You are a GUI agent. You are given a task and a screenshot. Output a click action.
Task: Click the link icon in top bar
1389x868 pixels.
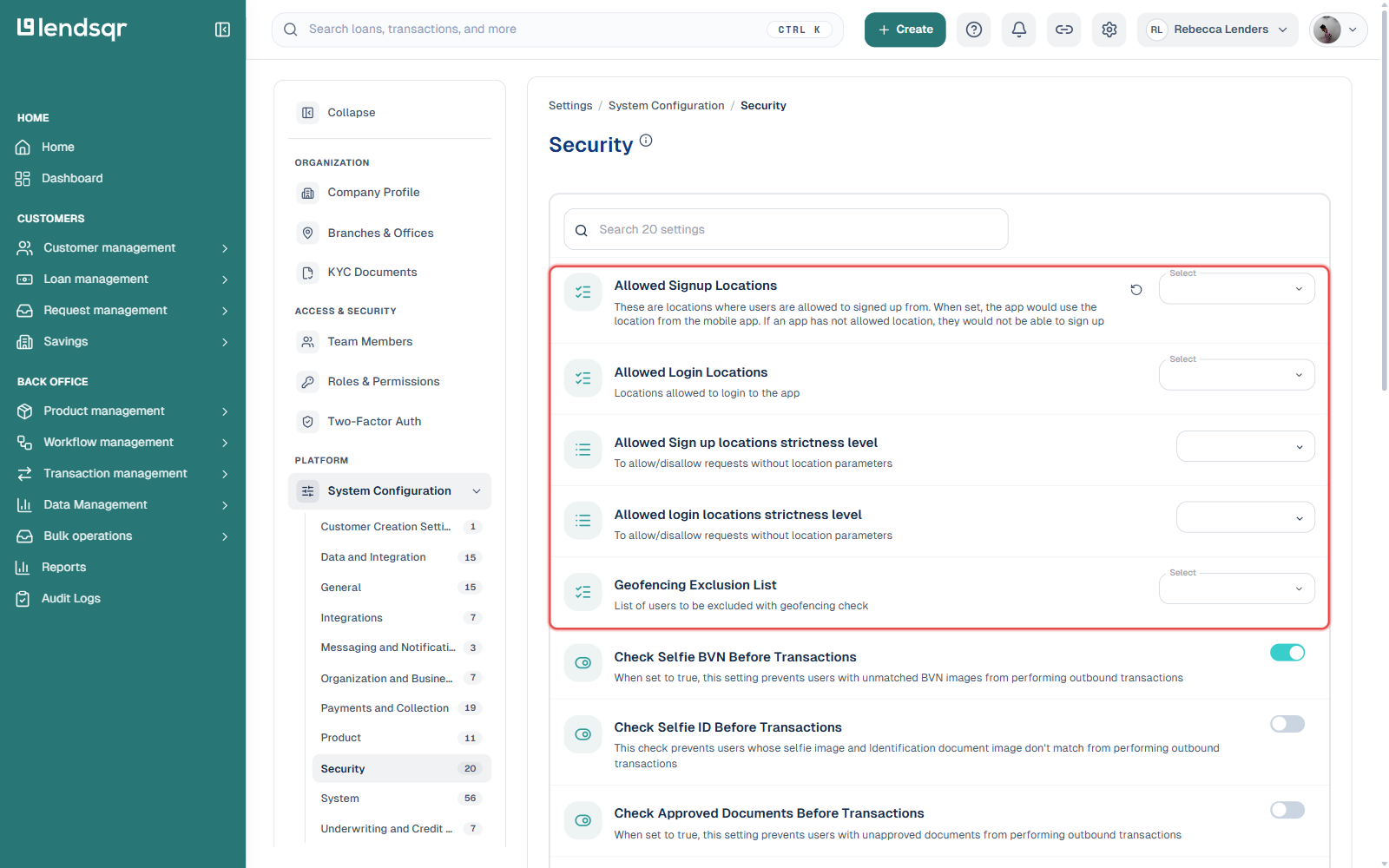click(x=1064, y=30)
